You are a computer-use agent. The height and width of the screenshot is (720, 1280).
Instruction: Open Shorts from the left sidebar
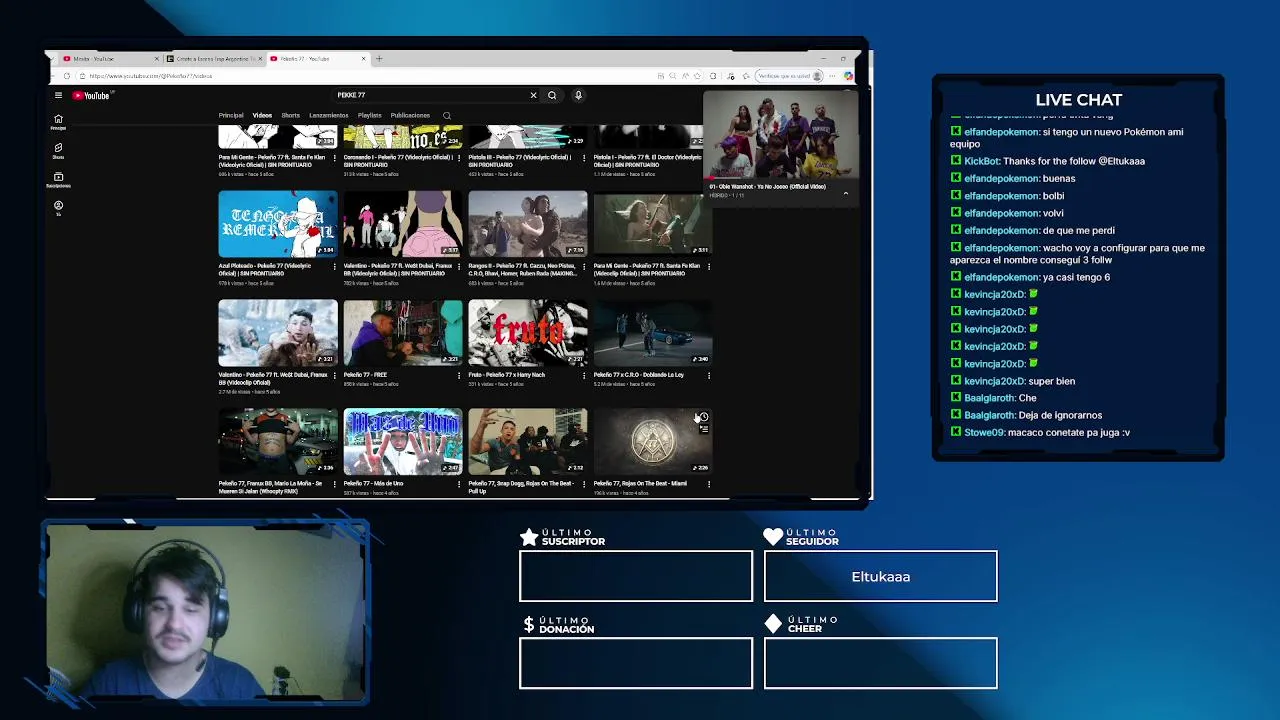pos(58,151)
